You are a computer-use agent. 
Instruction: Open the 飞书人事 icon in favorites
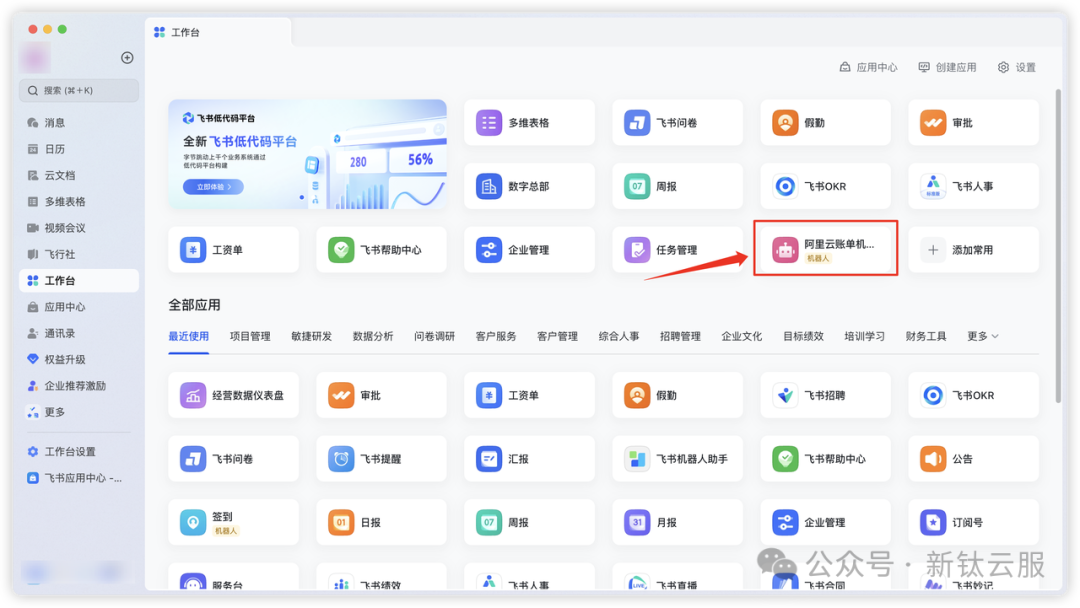(933, 187)
